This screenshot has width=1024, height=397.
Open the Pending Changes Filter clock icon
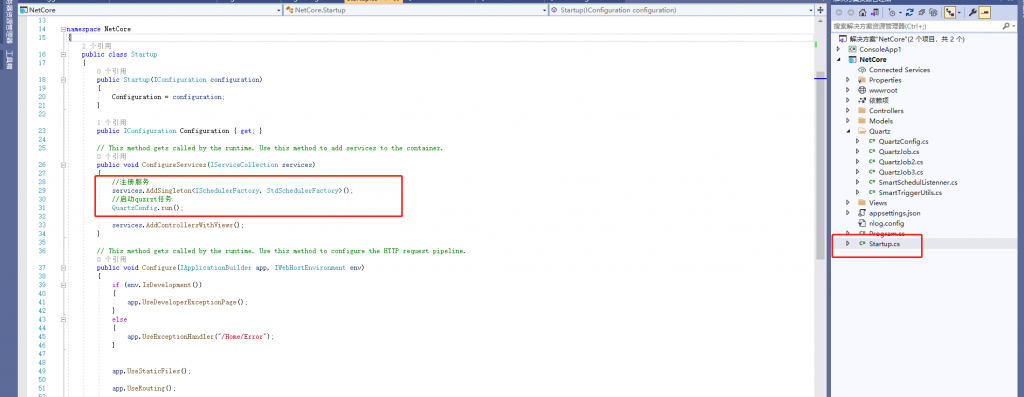(x=891, y=12)
